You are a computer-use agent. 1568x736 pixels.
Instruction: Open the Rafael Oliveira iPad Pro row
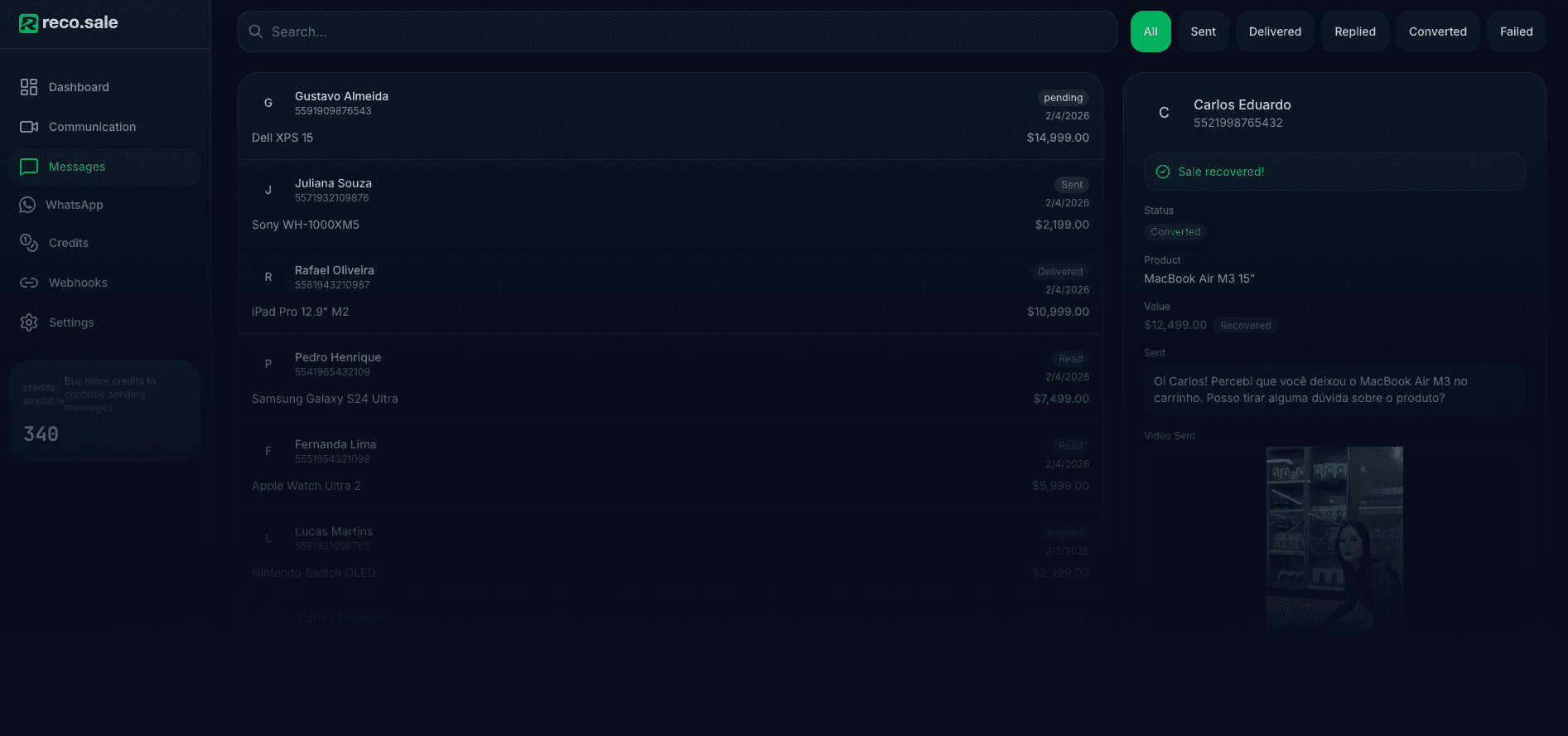[x=670, y=290]
